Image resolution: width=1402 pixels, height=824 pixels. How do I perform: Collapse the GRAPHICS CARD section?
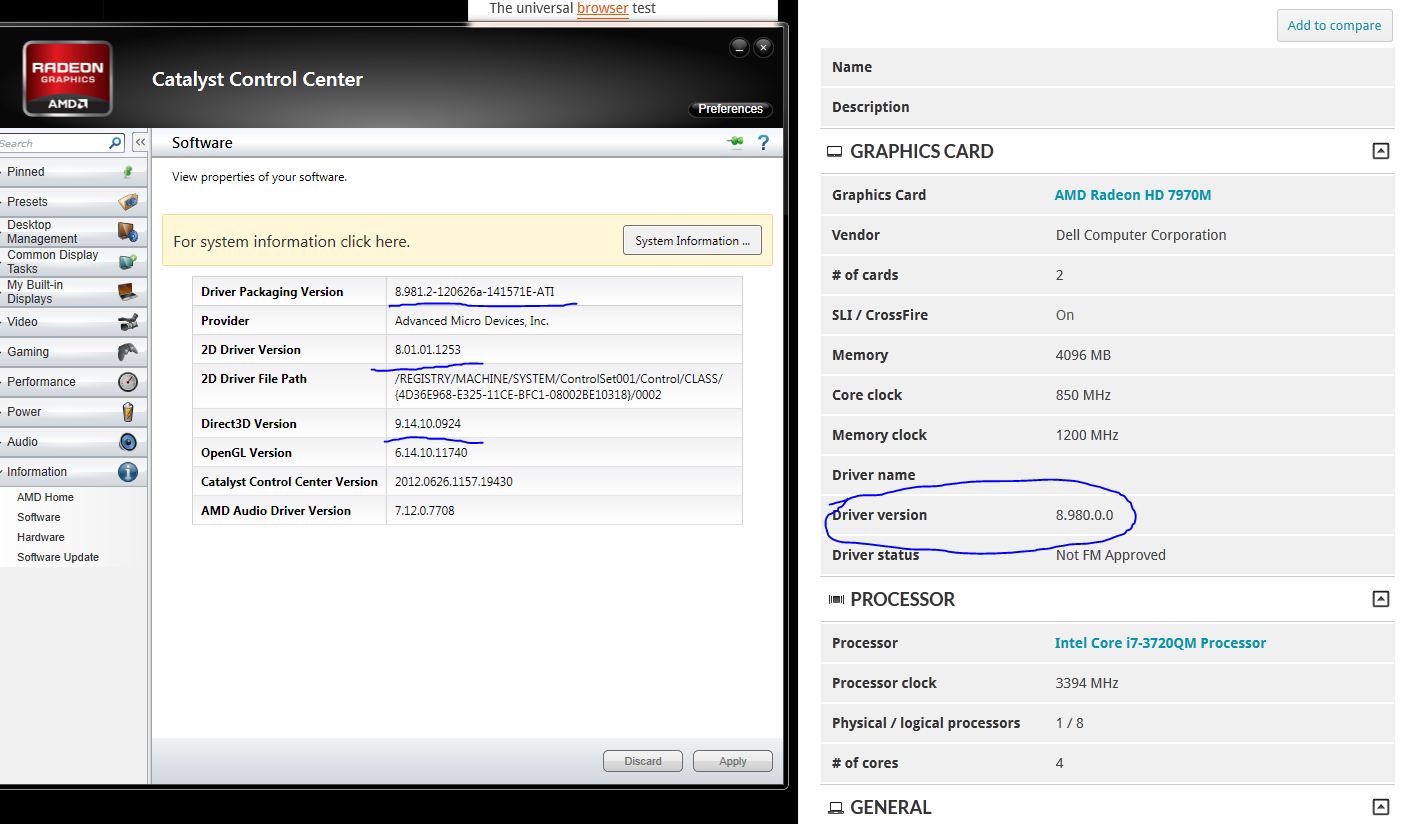tap(1380, 152)
